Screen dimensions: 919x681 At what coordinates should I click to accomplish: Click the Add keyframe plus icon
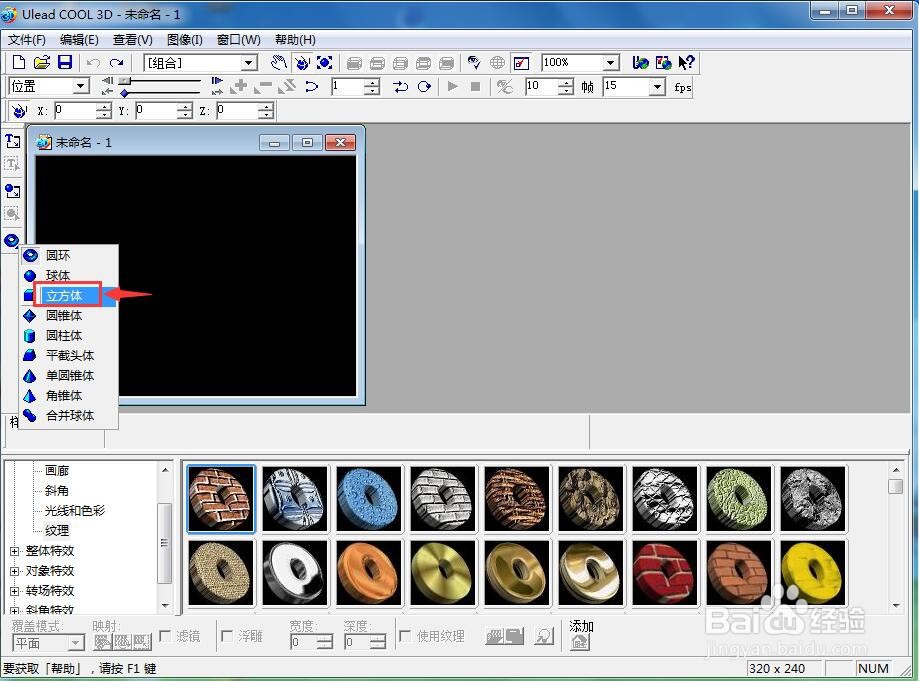tap(239, 87)
